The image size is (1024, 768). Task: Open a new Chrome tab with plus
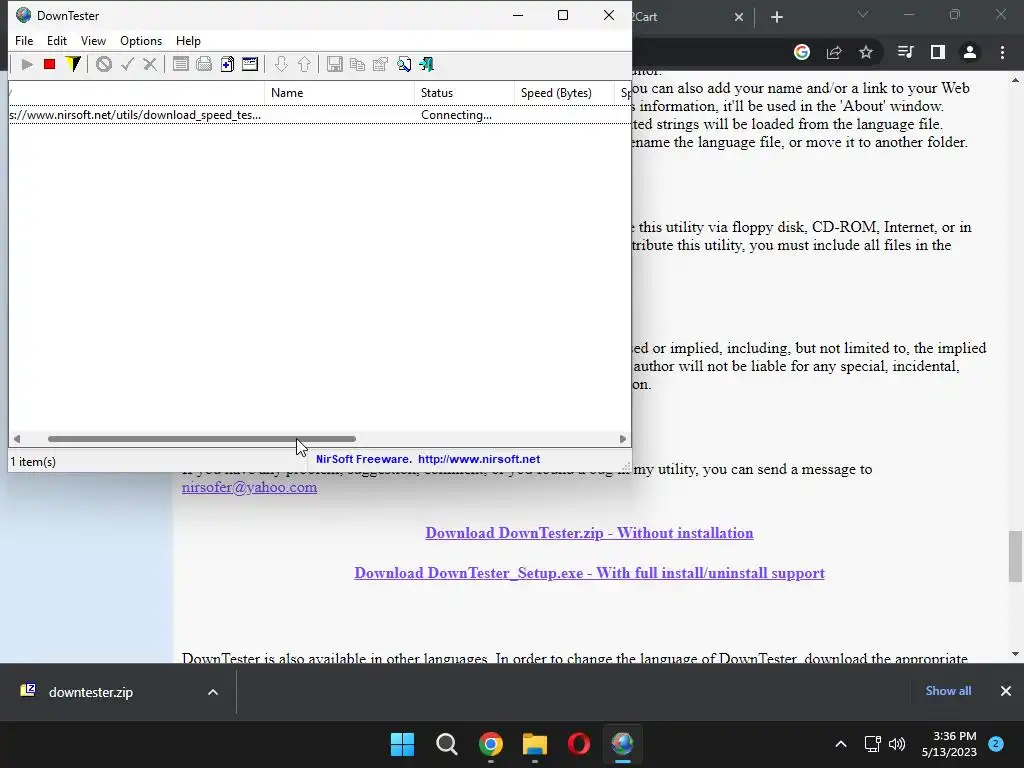(x=776, y=17)
